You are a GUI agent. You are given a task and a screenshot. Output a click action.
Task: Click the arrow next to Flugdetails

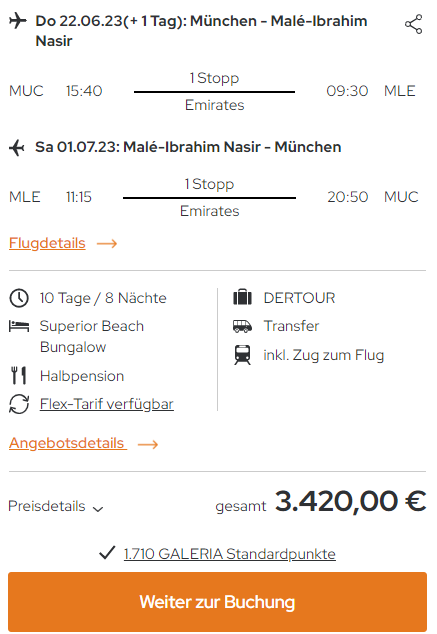107,243
